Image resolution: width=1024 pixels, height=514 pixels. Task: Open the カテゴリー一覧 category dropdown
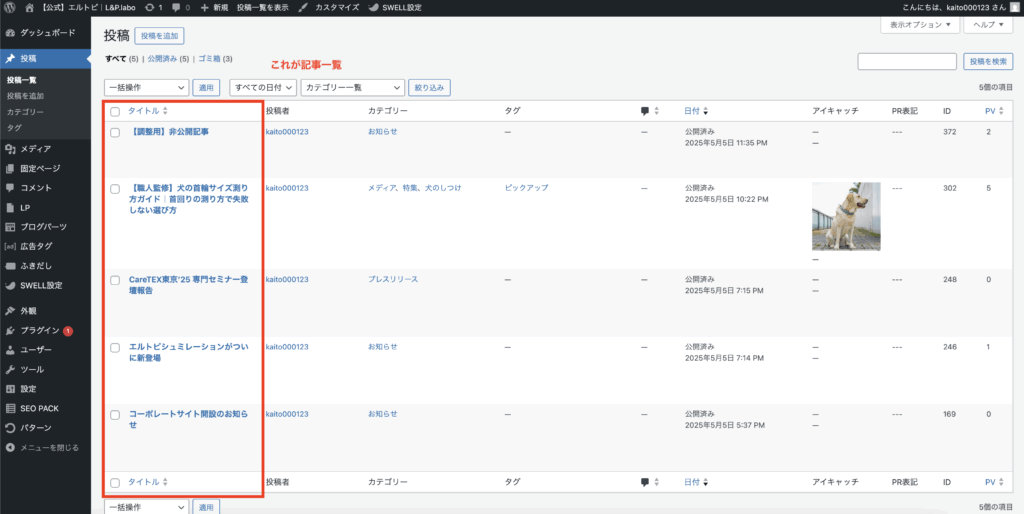[352, 87]
